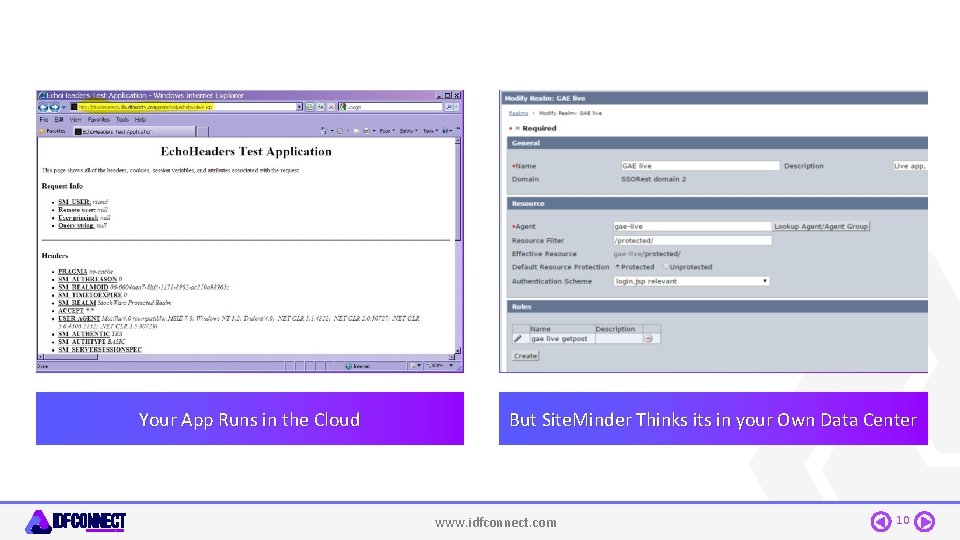The image size is (960, 540).
Task: Click the vertical scrollbar in IE
Action: click(x=458, y=245)
